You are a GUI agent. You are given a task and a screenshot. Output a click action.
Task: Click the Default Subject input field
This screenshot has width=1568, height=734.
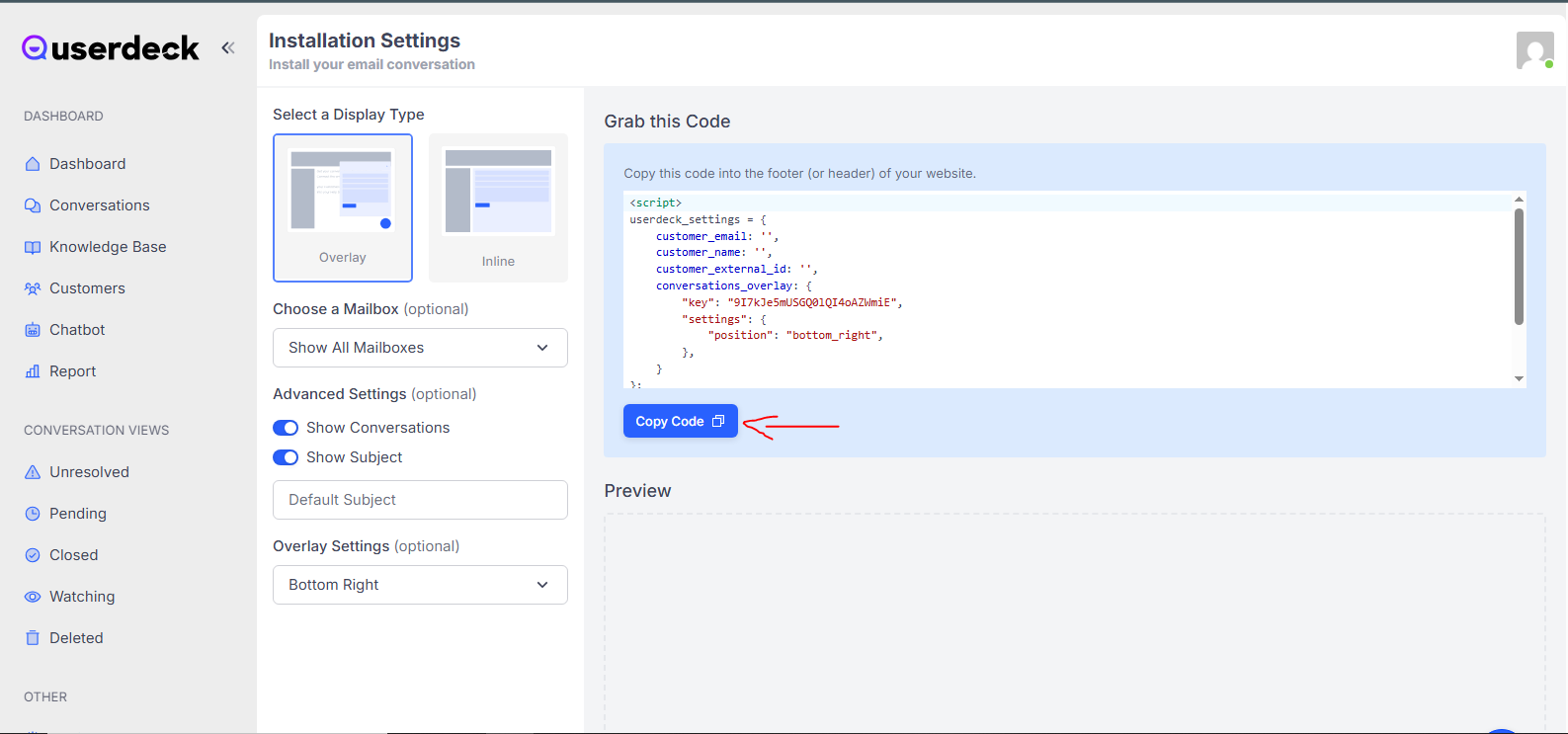click(x=420, y=500)
